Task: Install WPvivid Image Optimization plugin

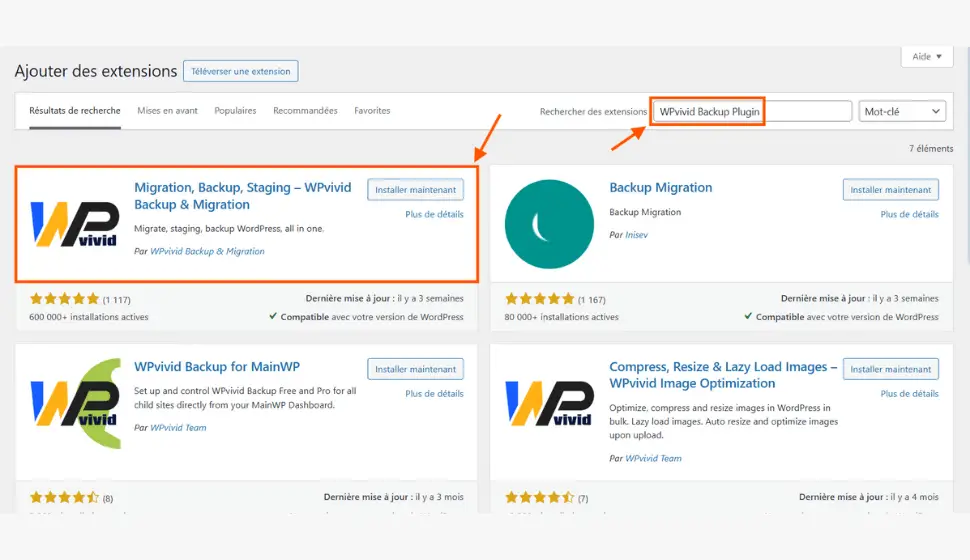Action: click(890, 369)
